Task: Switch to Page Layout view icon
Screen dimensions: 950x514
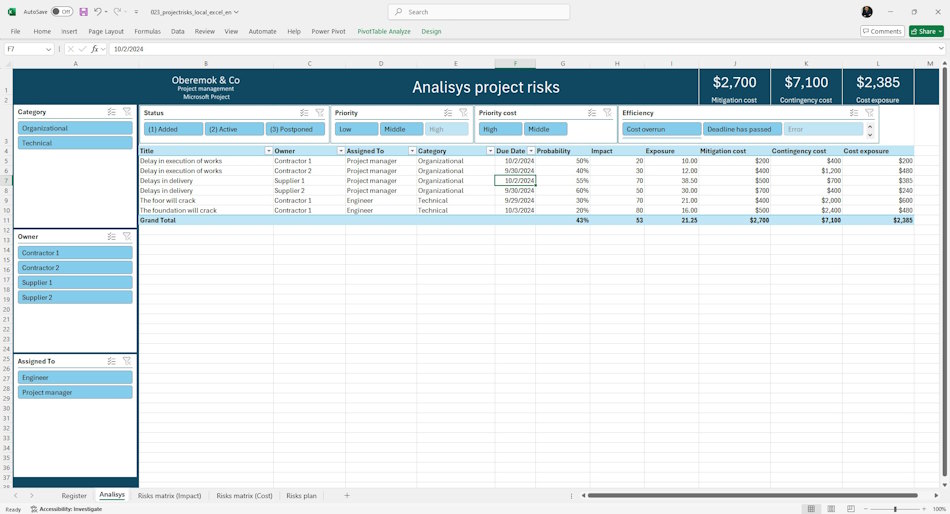Action: pos(831,509)
